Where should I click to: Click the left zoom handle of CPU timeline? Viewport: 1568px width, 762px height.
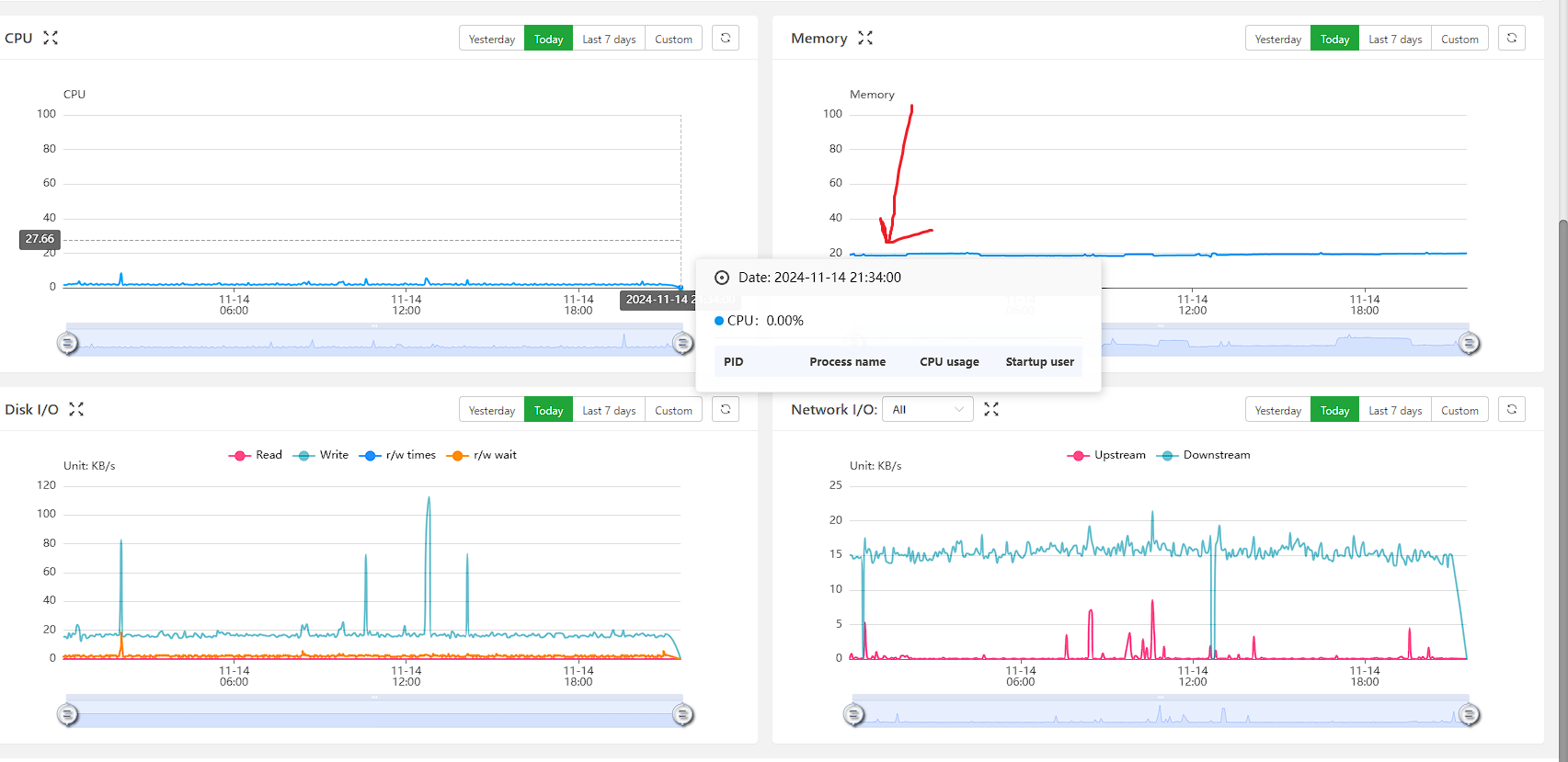pyautogui.click(x=67, y=344)
